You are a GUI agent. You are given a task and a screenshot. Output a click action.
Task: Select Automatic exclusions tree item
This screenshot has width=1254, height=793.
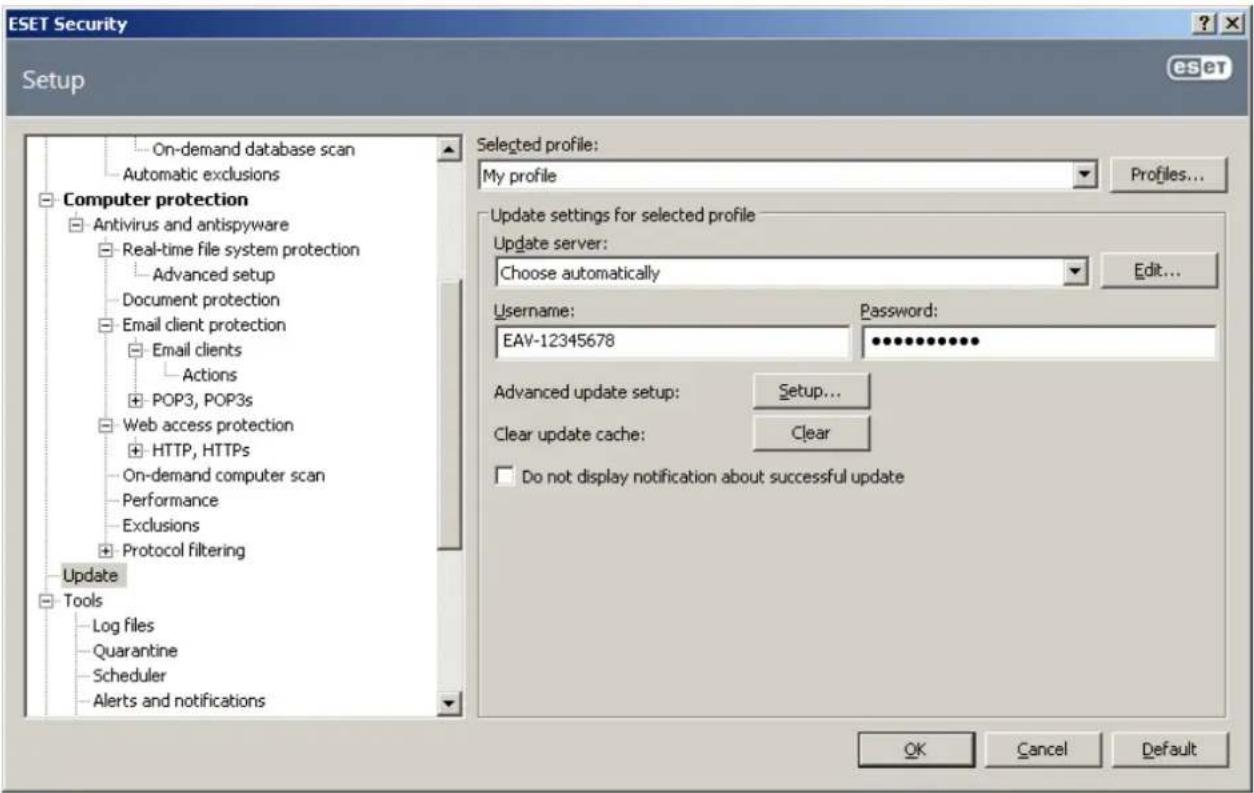click(201, 174)
